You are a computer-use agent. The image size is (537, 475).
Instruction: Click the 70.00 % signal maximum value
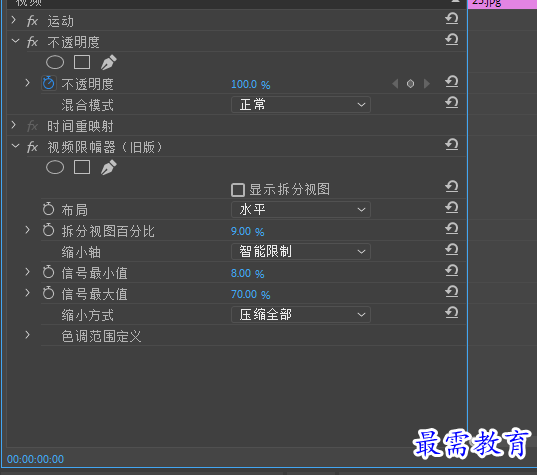[x=250, y=295]
